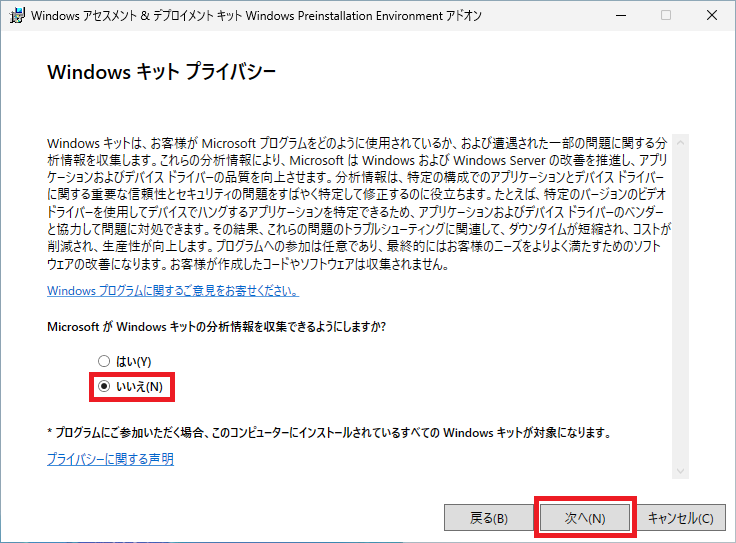Select the いいえ(N) radio button
736x543 pixels.
pyautogui.click(x=104, y=386)
